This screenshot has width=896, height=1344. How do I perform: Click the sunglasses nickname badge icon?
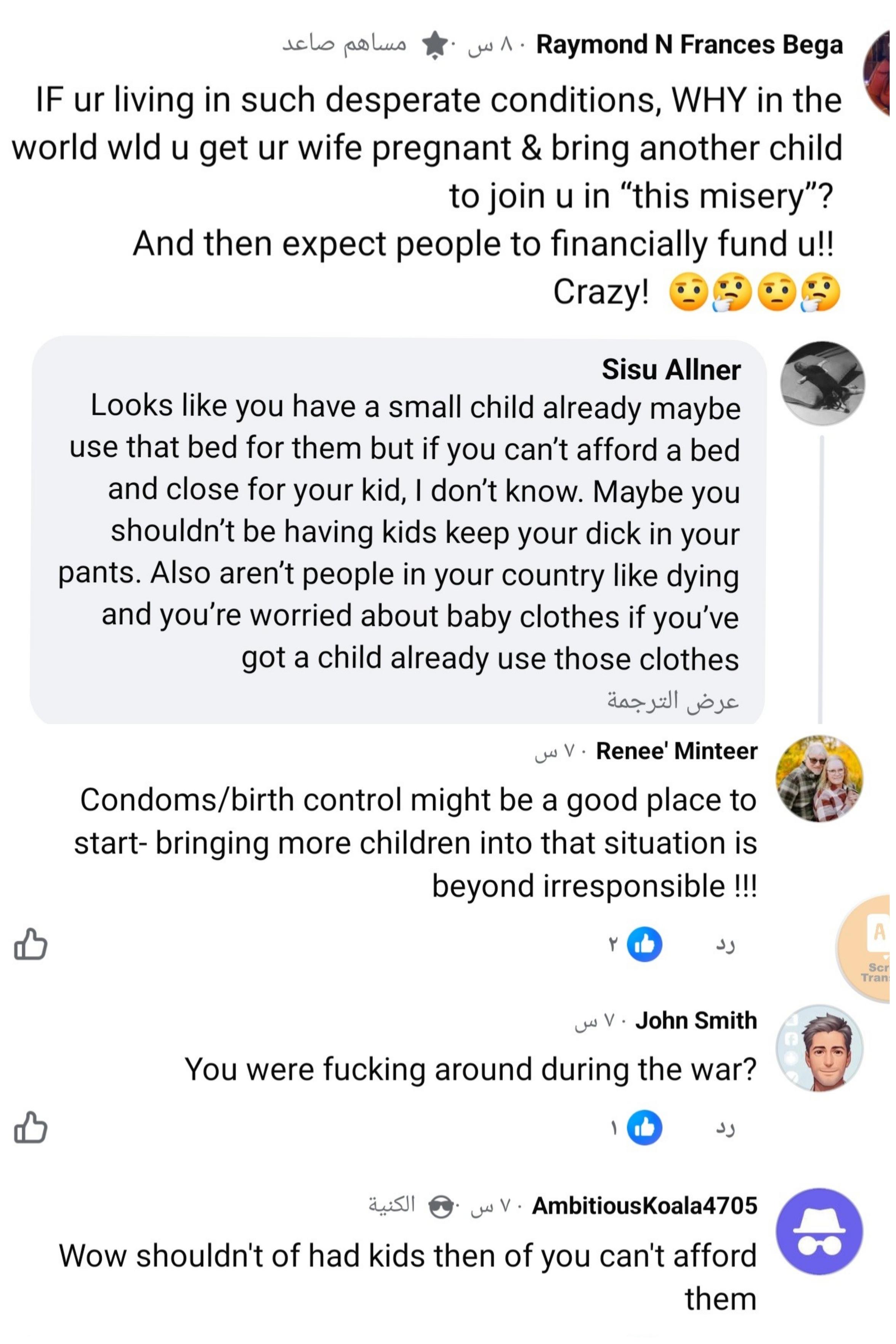coord(441,1206)
